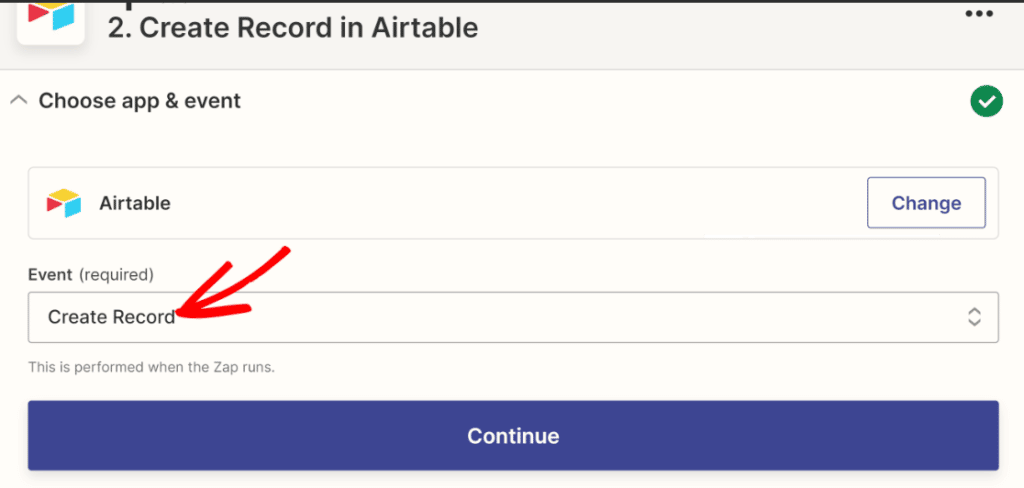Click the green checkmark status icon
The image size is (1024, 488).
[986, 101]
